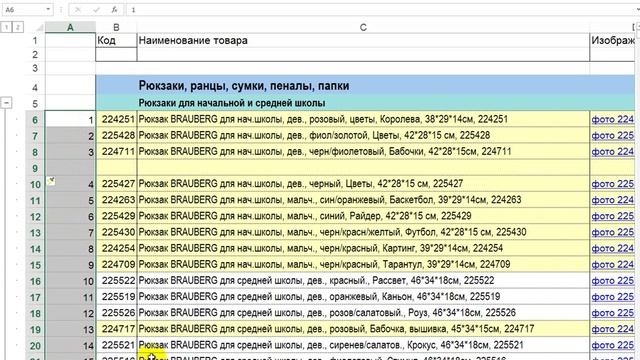Open the фото link for item 225526

tap(613, 313)
